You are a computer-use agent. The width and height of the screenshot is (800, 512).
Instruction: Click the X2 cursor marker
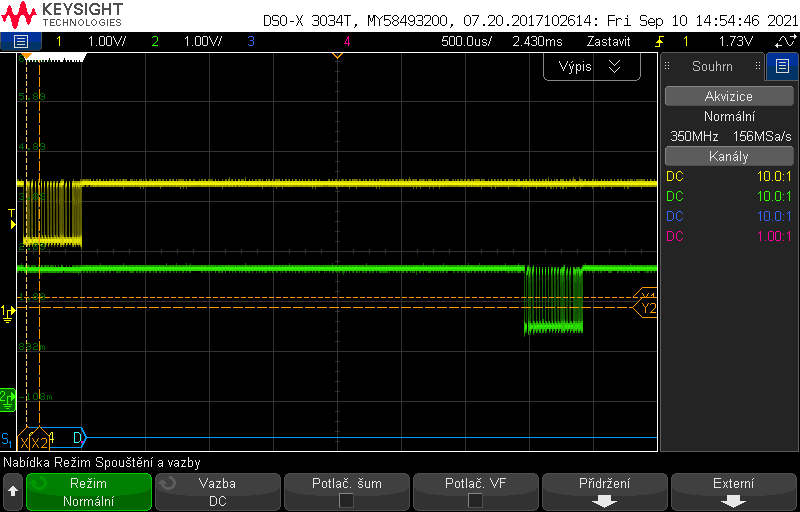pyautogui.click(x=39, y=443)
